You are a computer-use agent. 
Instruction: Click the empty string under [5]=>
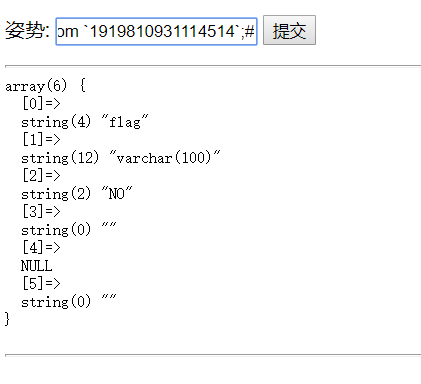click(x=109, y=302)
